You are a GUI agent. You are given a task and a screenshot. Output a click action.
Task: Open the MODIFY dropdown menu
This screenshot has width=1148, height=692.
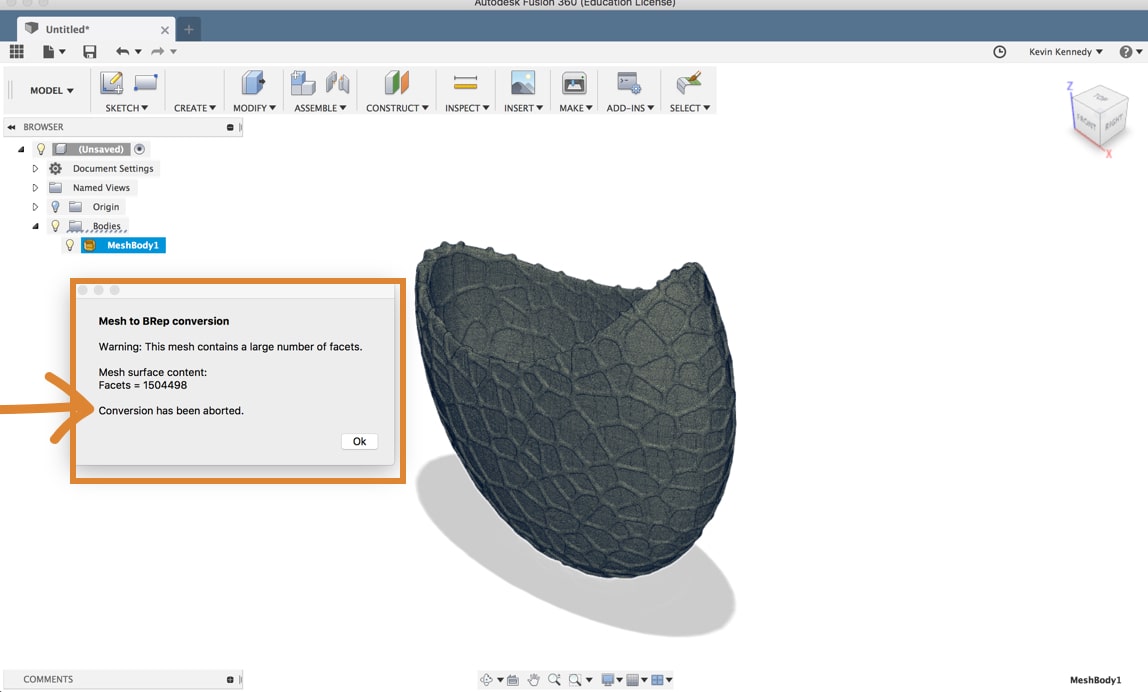click(255, 108)
